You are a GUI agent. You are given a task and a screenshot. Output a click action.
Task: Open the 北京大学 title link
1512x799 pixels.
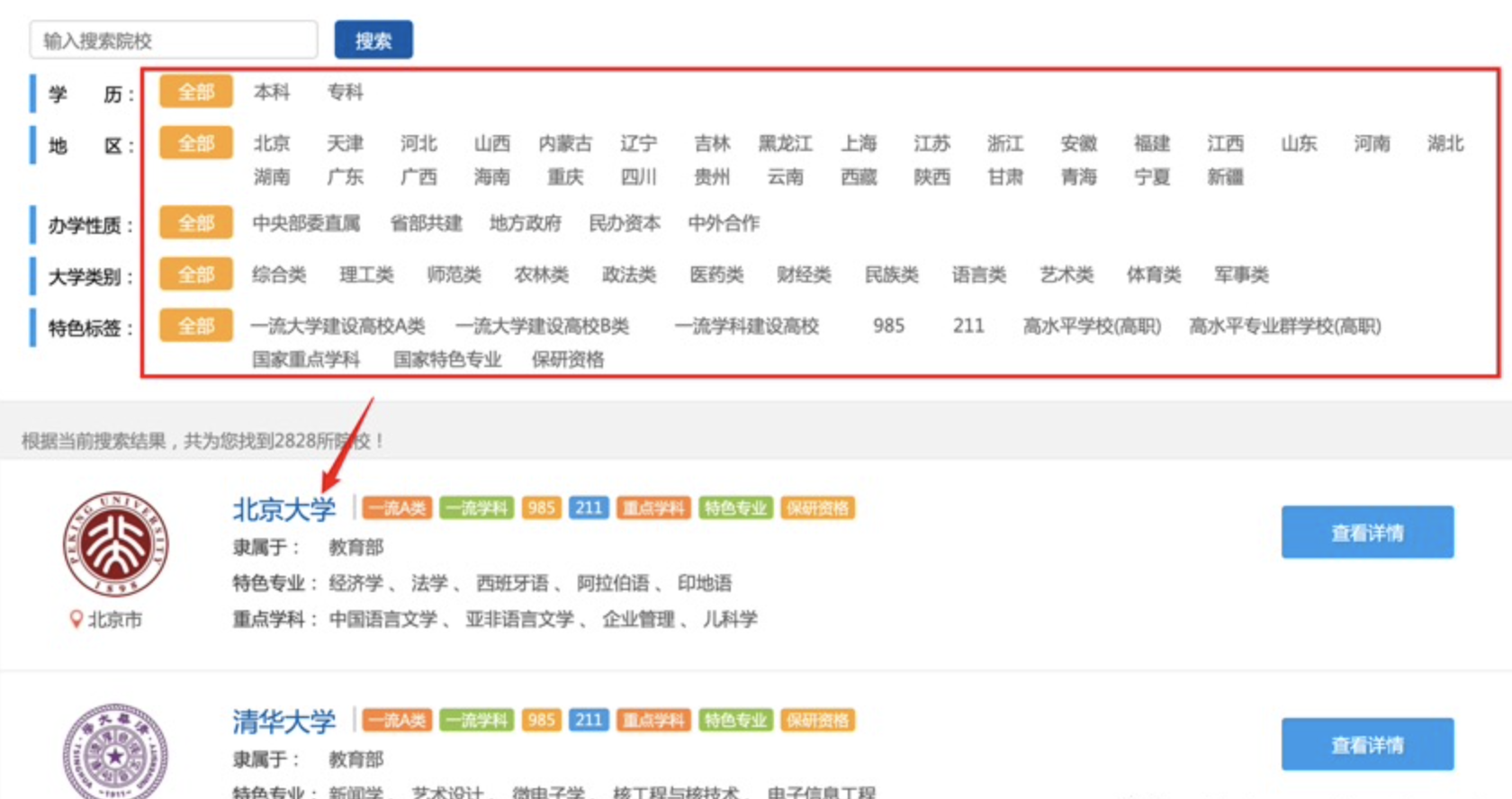coord(284,509)
